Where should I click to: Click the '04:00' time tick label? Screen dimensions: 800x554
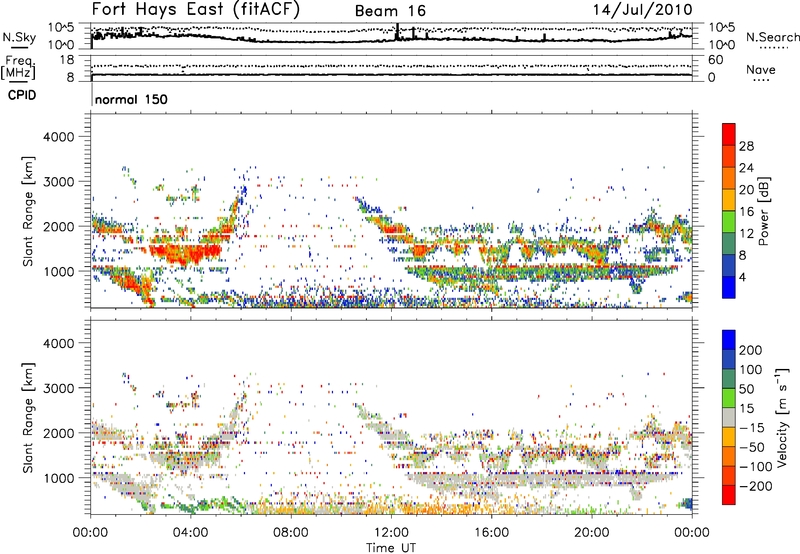[x=190, y=533]
